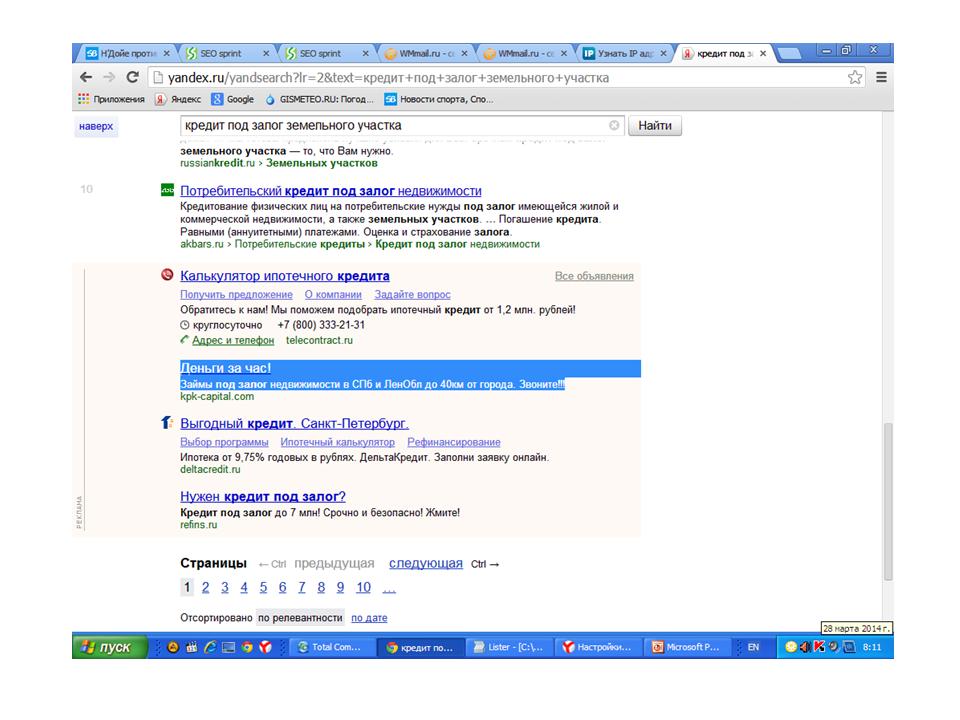Open Потребительский кредит под залог недвижимости result
Image resolution: width=960 pixels, height=720 pixels.
[331, 190]
